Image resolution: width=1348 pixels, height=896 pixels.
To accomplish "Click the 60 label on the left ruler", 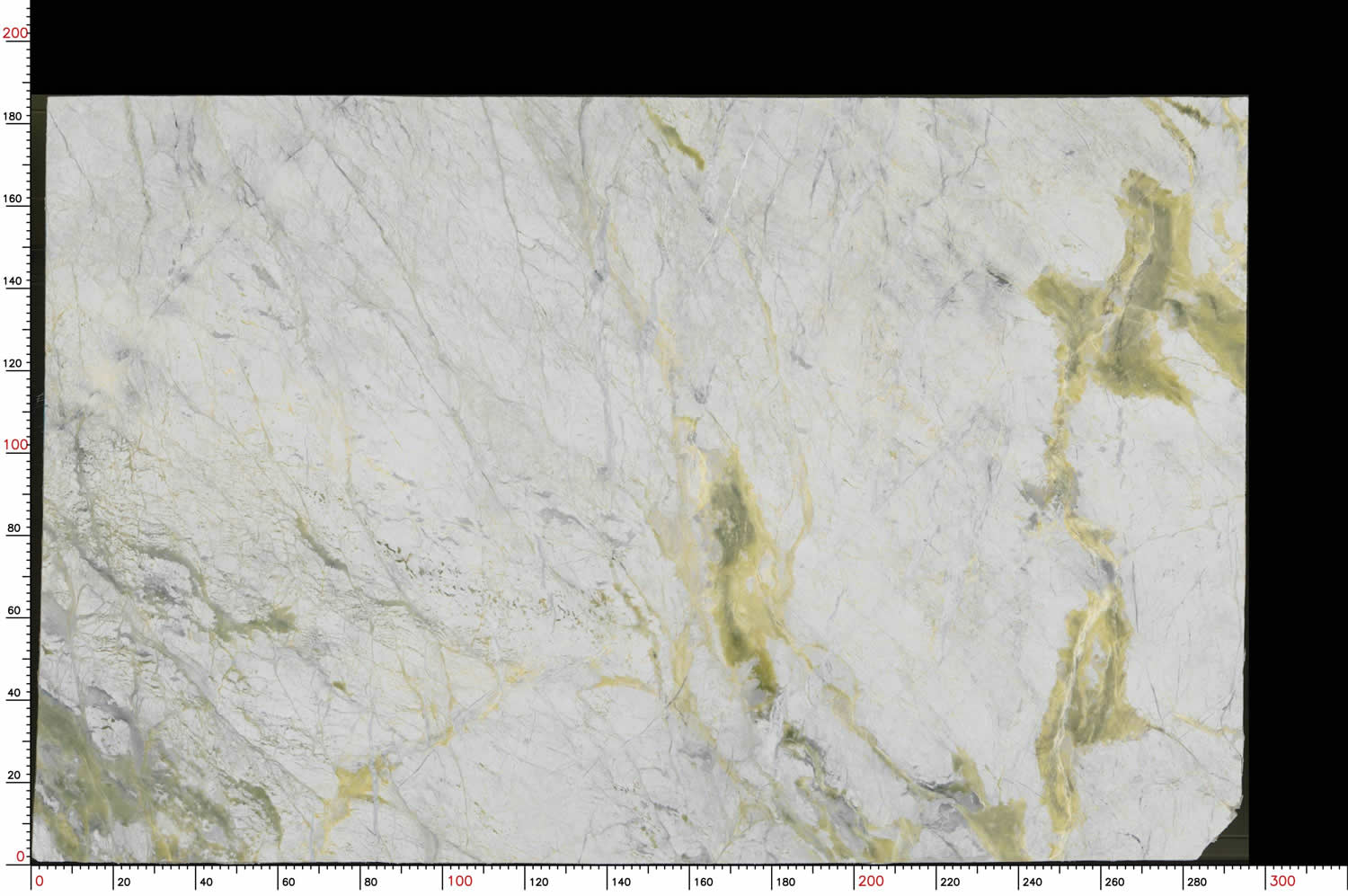I will (13, 610).
